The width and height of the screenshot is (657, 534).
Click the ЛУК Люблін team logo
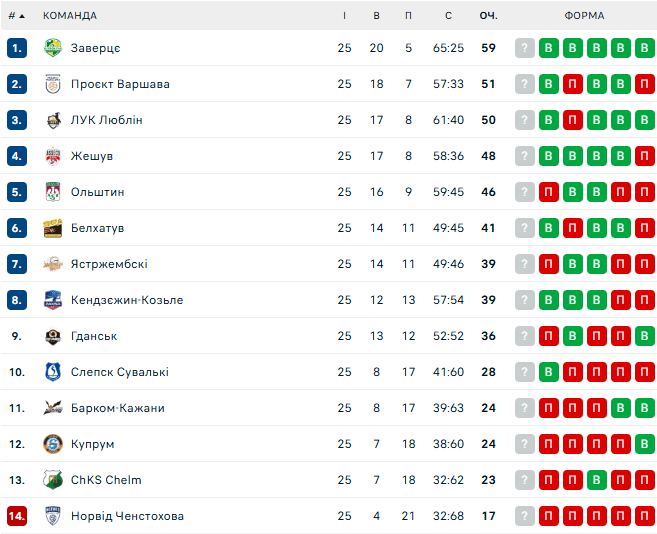pyautogui.click(x=53, y=120)
